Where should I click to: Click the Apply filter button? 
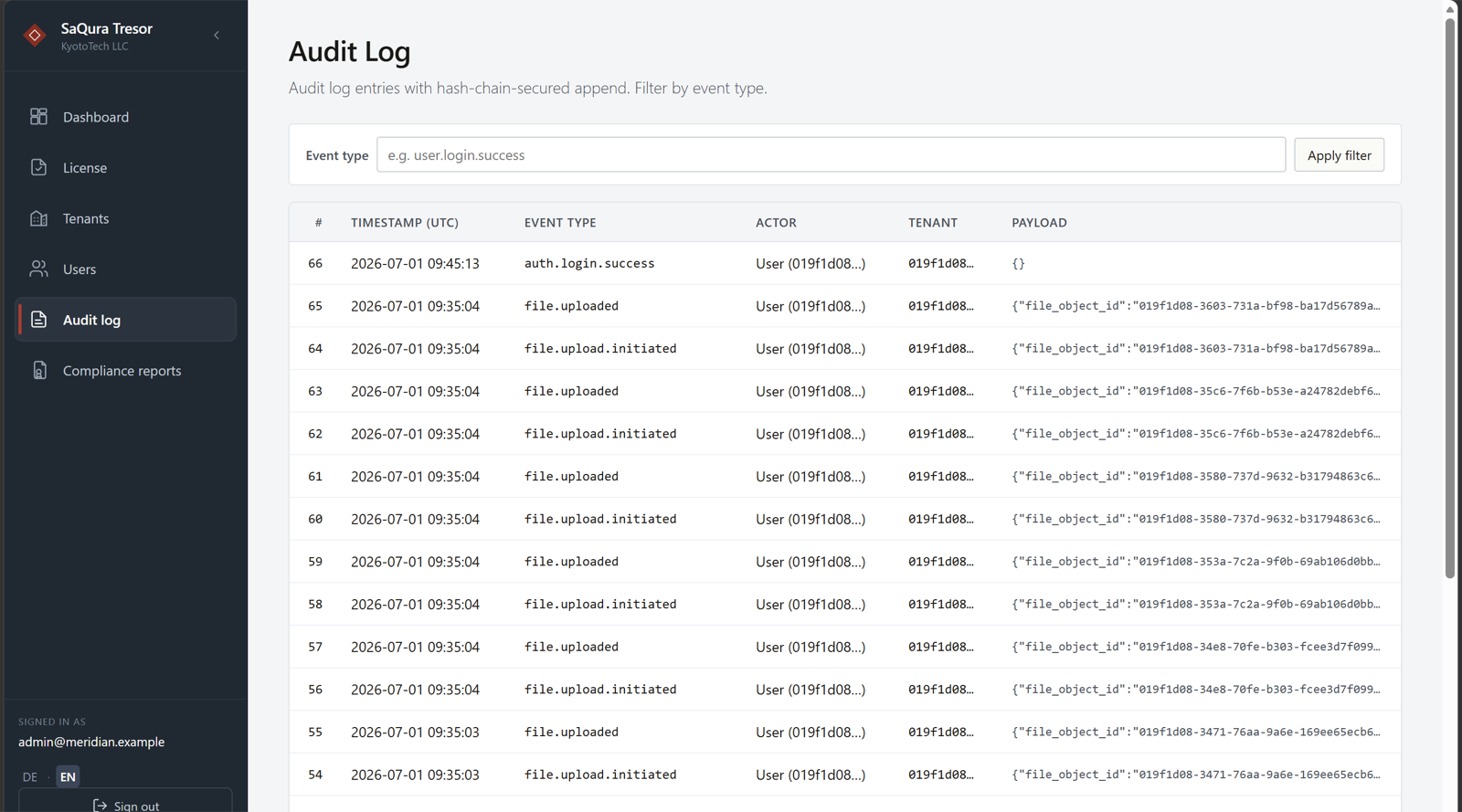click(x=1339, y=155)
